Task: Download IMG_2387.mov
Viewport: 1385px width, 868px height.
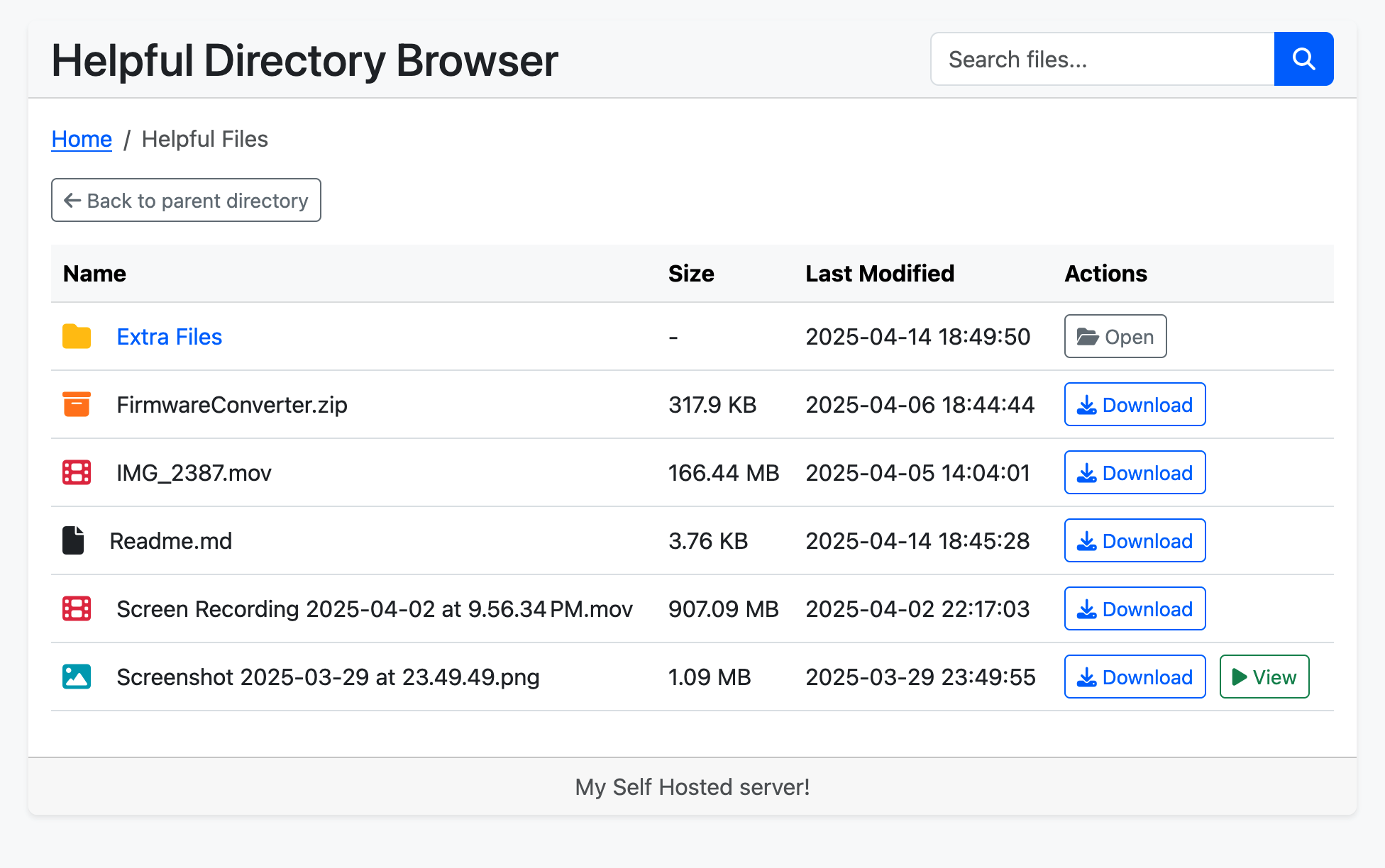Action: [1135, 472]
